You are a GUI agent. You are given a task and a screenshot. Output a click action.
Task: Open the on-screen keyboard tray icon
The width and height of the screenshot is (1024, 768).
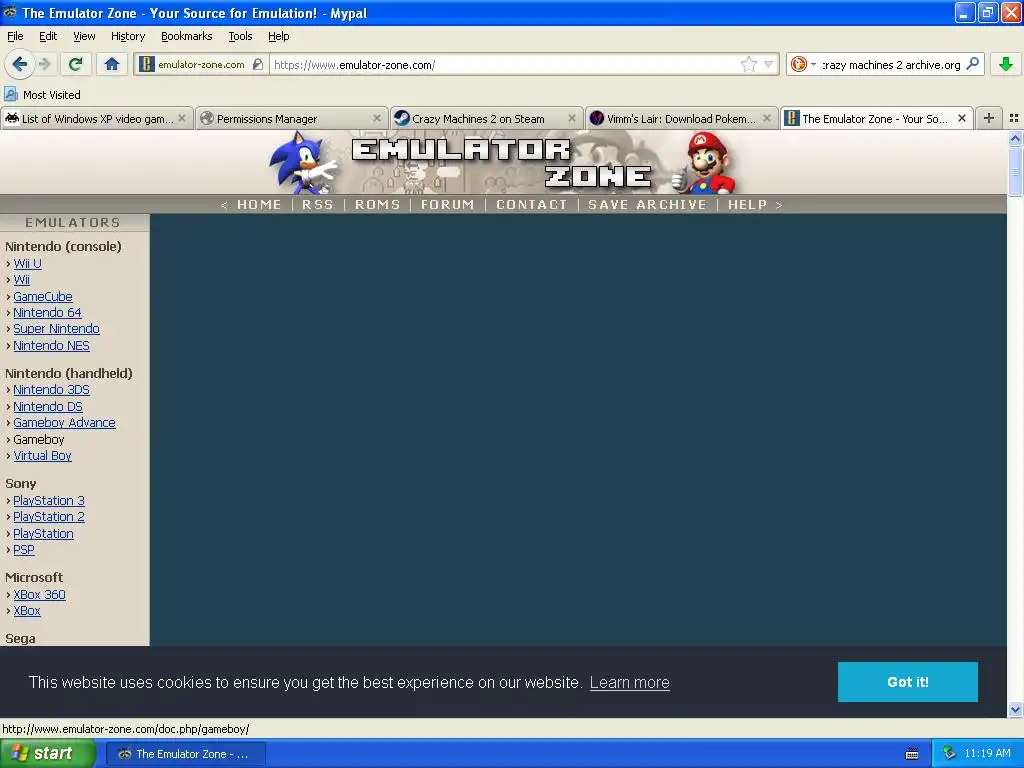(912, 754)
